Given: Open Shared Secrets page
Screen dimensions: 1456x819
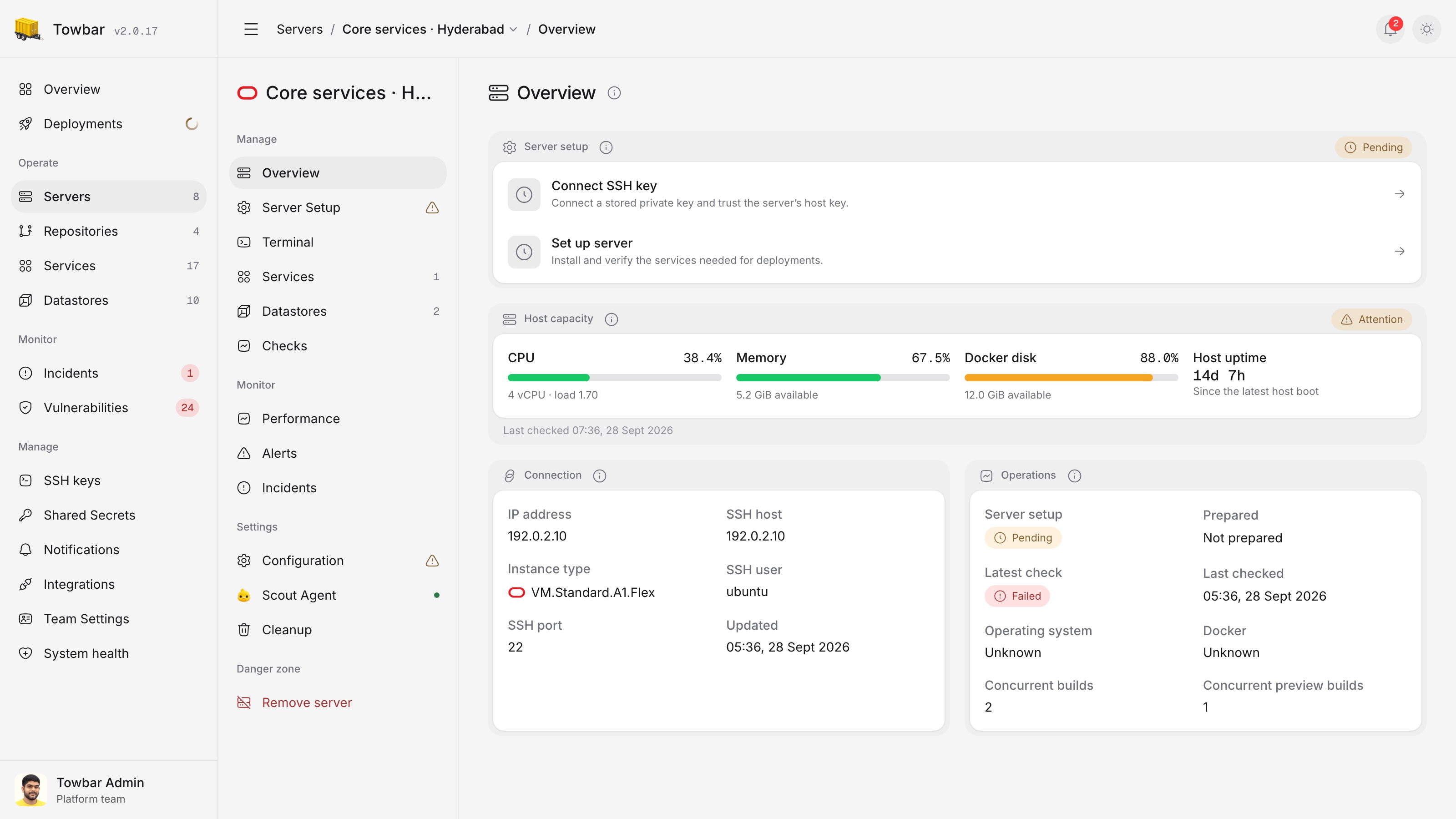Looking at the screenshot, I should click(x=109, y=515).
